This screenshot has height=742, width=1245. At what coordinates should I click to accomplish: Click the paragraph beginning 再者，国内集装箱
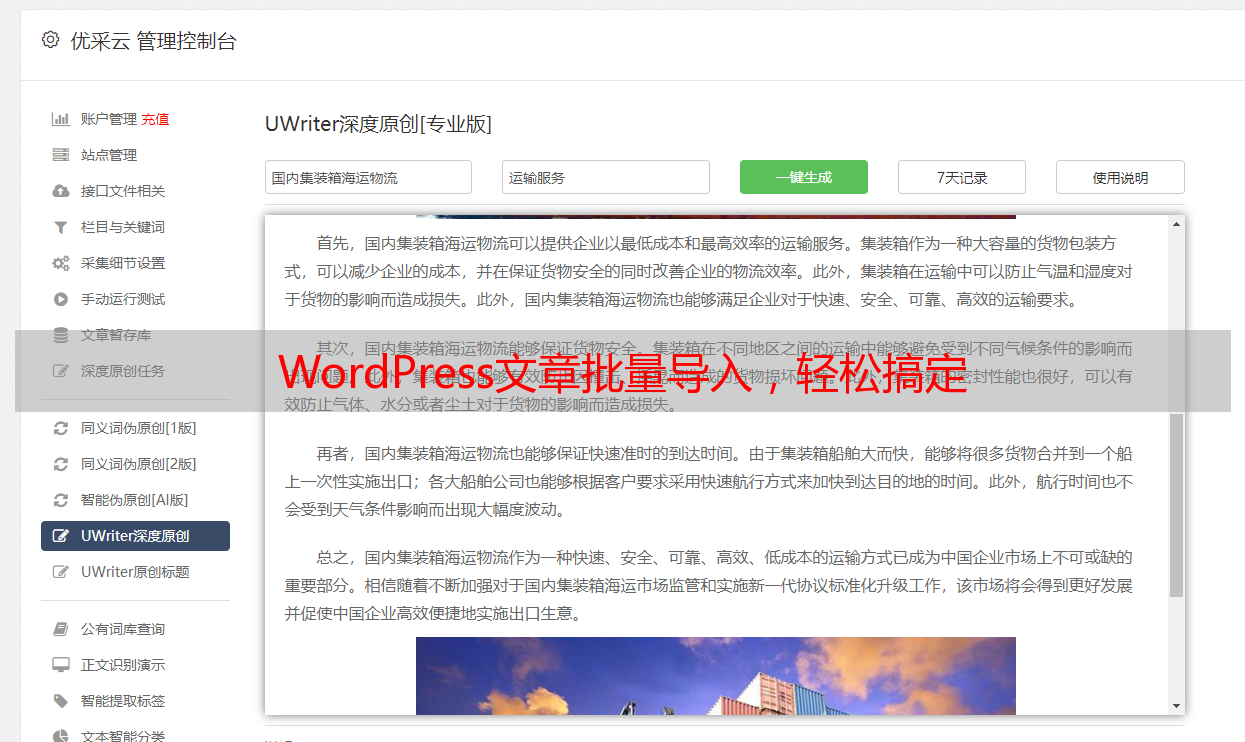[709, 481]
